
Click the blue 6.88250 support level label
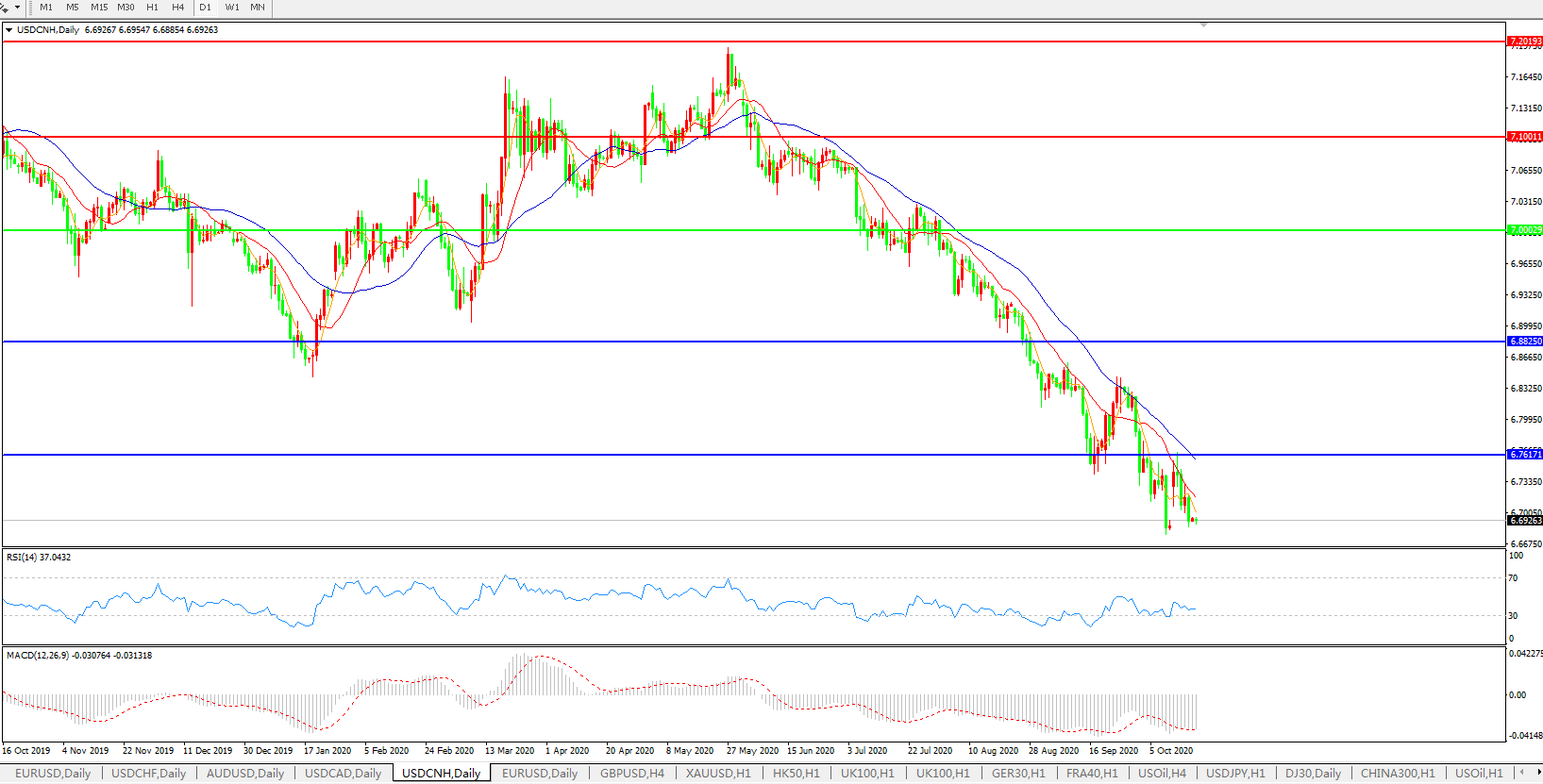pos(1525,342)
